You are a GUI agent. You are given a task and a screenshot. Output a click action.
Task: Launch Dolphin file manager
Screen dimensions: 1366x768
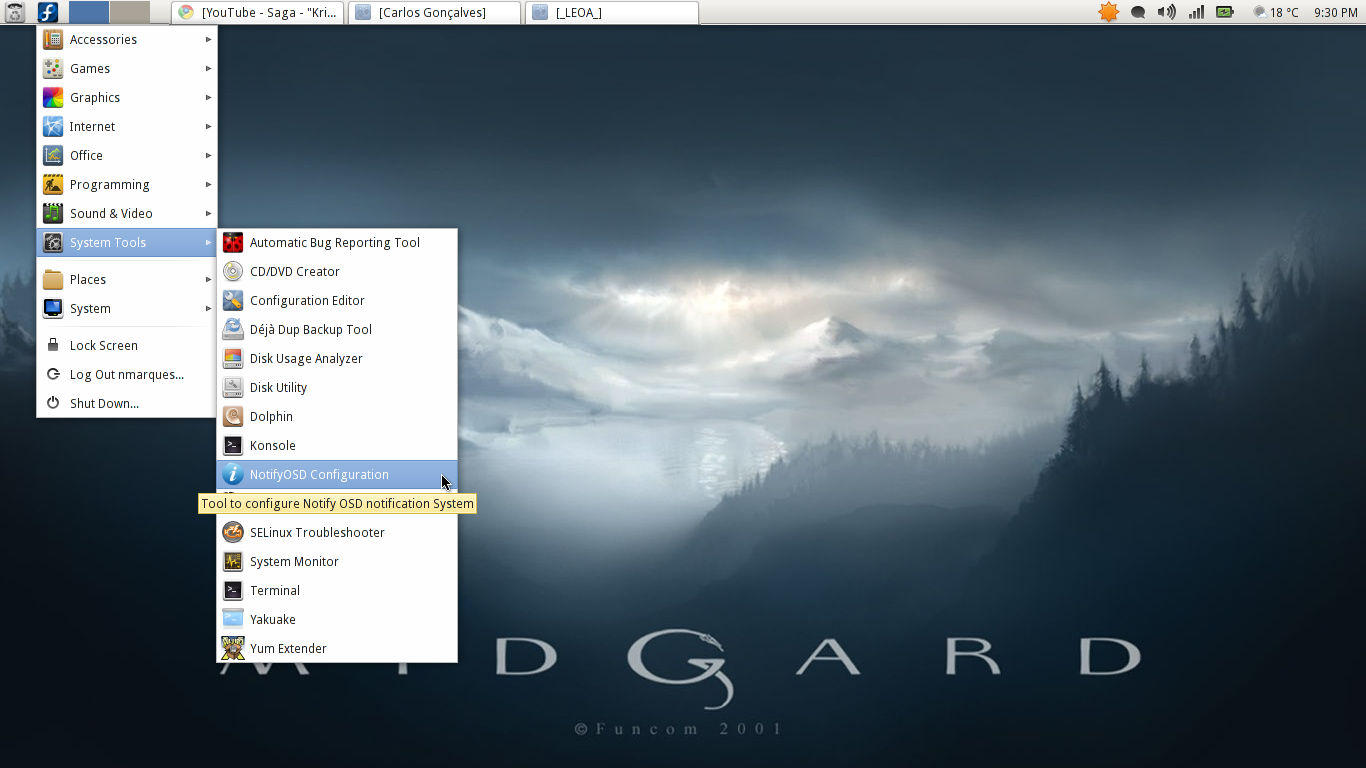click(x=337, y=417)
